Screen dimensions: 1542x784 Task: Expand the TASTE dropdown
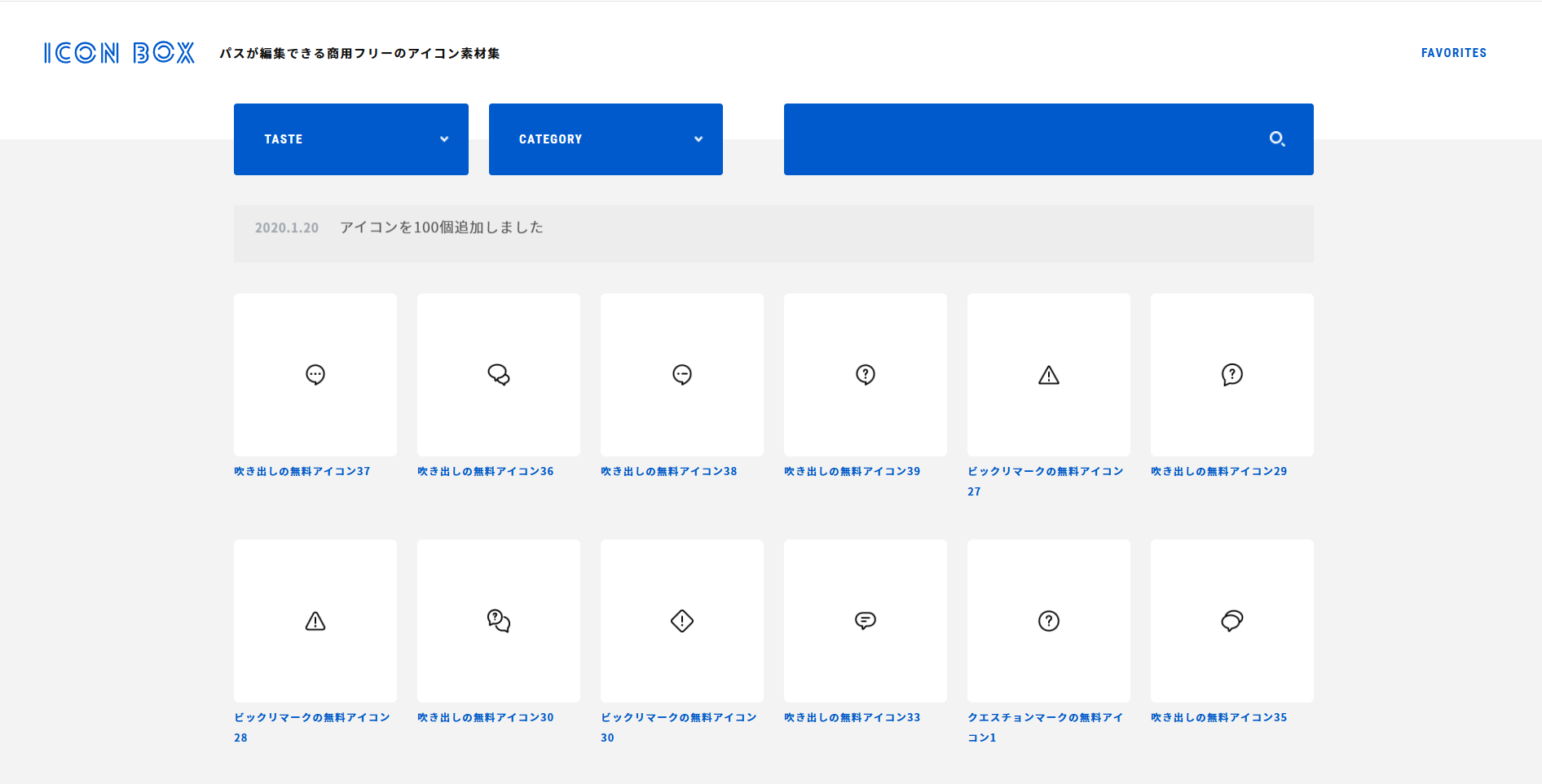point(351,139)
